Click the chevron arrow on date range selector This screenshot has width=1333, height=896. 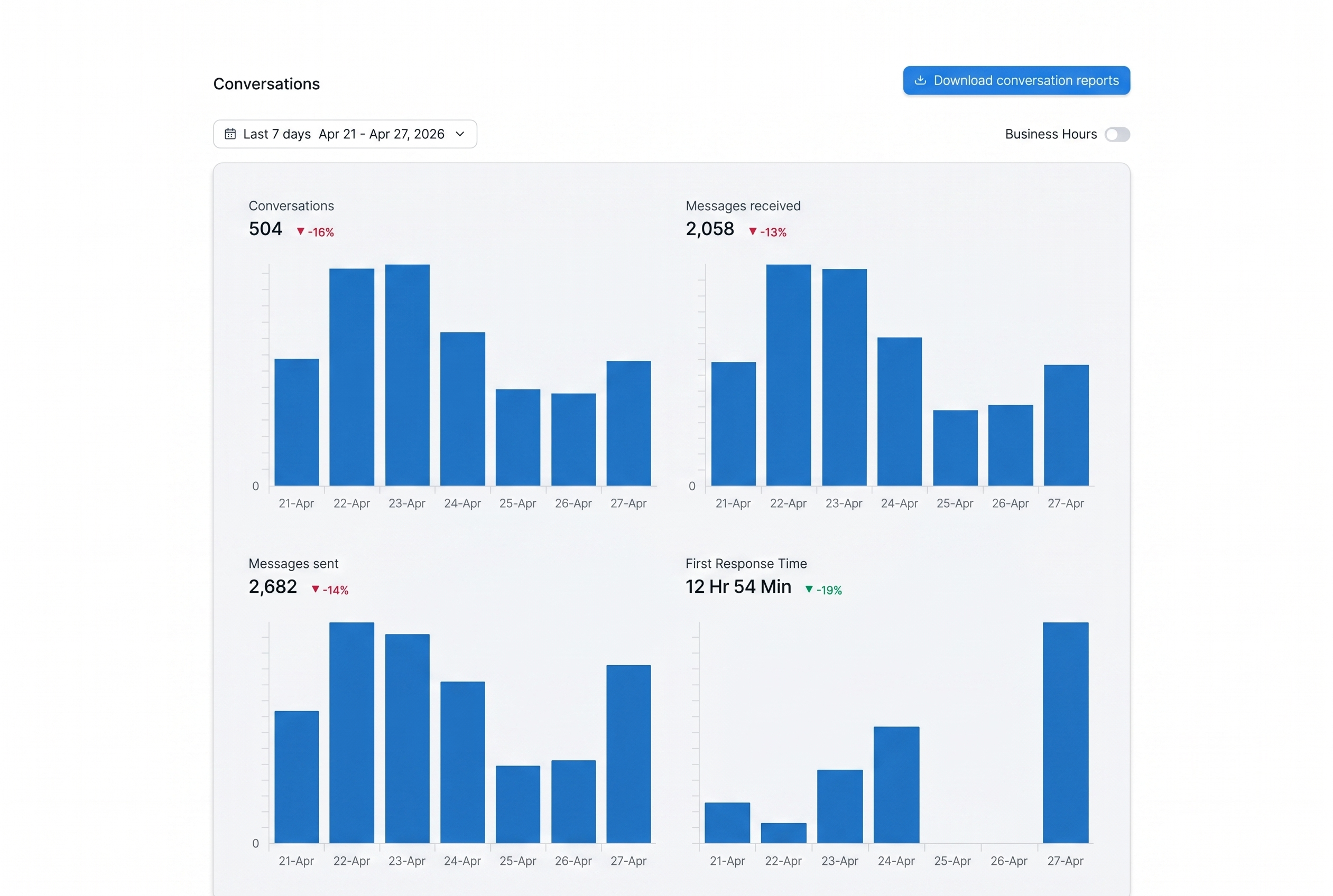(460, 134)
